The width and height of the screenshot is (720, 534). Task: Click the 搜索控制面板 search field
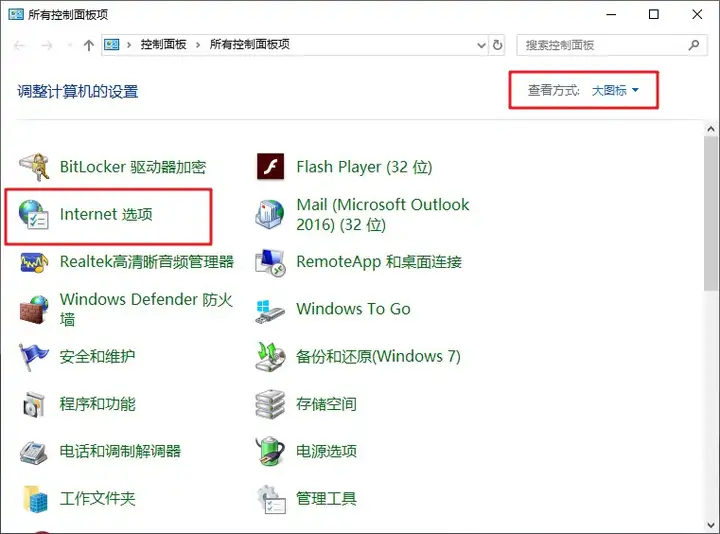pyautogui.click(x=612, y=45)
